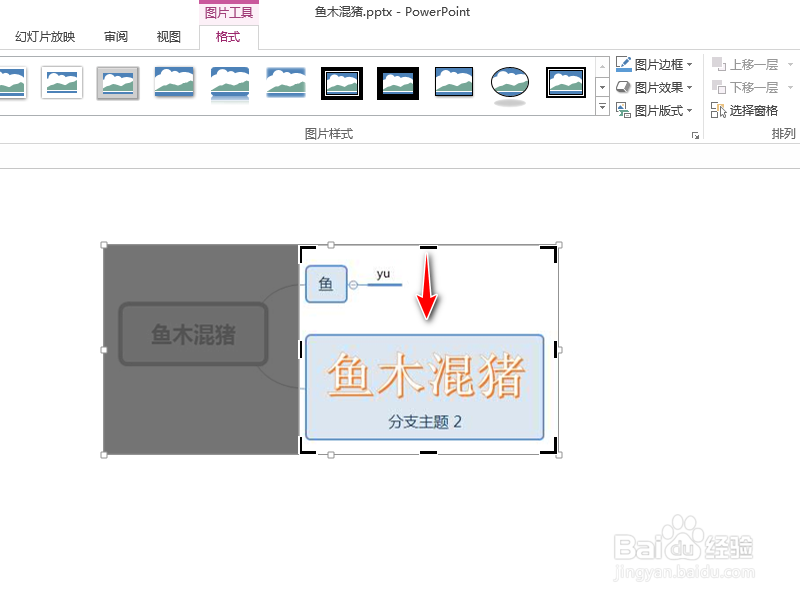Click the 下移一层 icon
The width and height of the screenshot is (800, 600).
[x=719, y=87]
